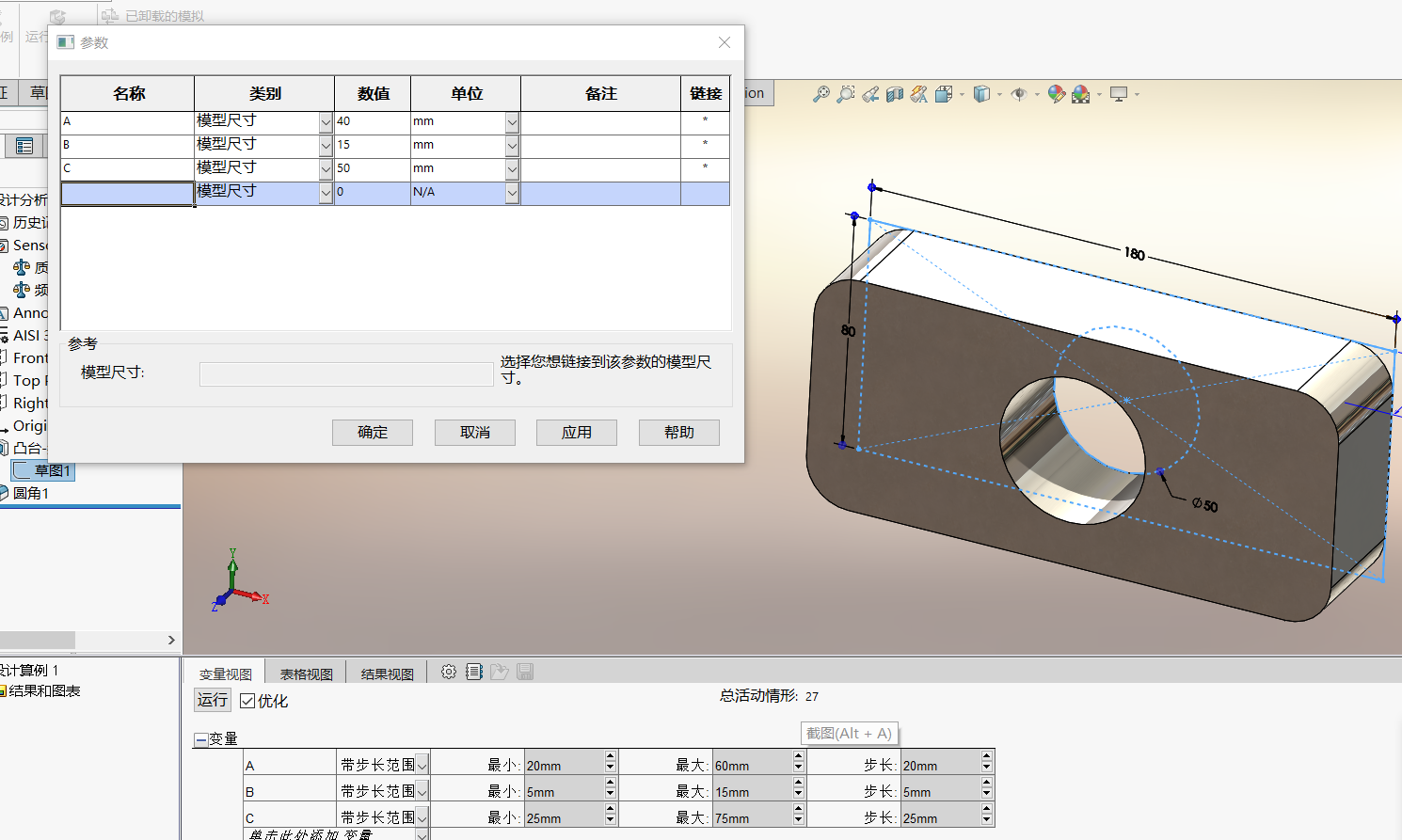The height and width of the screenshot is (840, 1402).
Task: Switch to the 变量视图 tab
Action: coord(226,674)
